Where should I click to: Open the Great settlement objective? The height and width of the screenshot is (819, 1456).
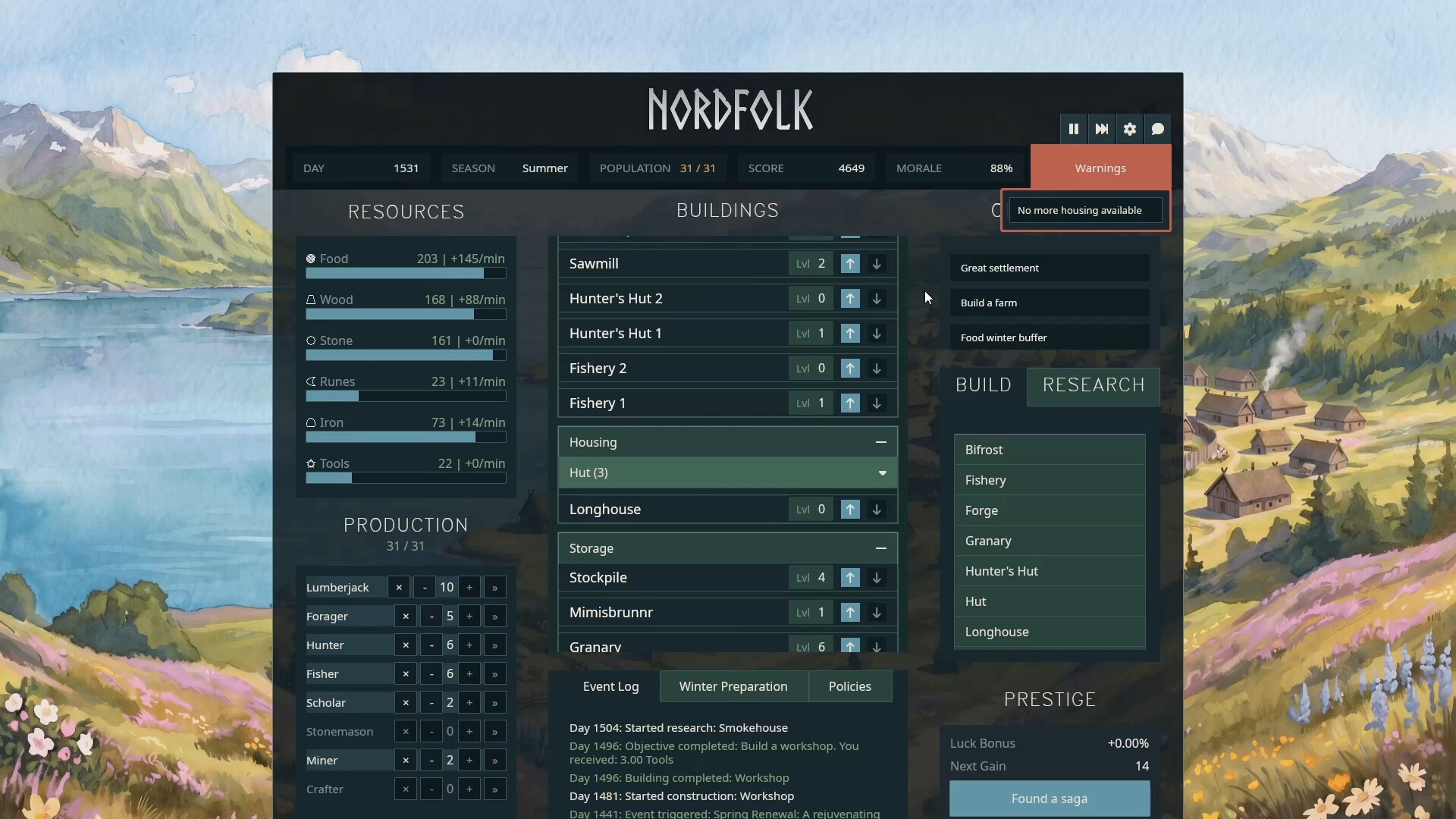(1050, 268)
